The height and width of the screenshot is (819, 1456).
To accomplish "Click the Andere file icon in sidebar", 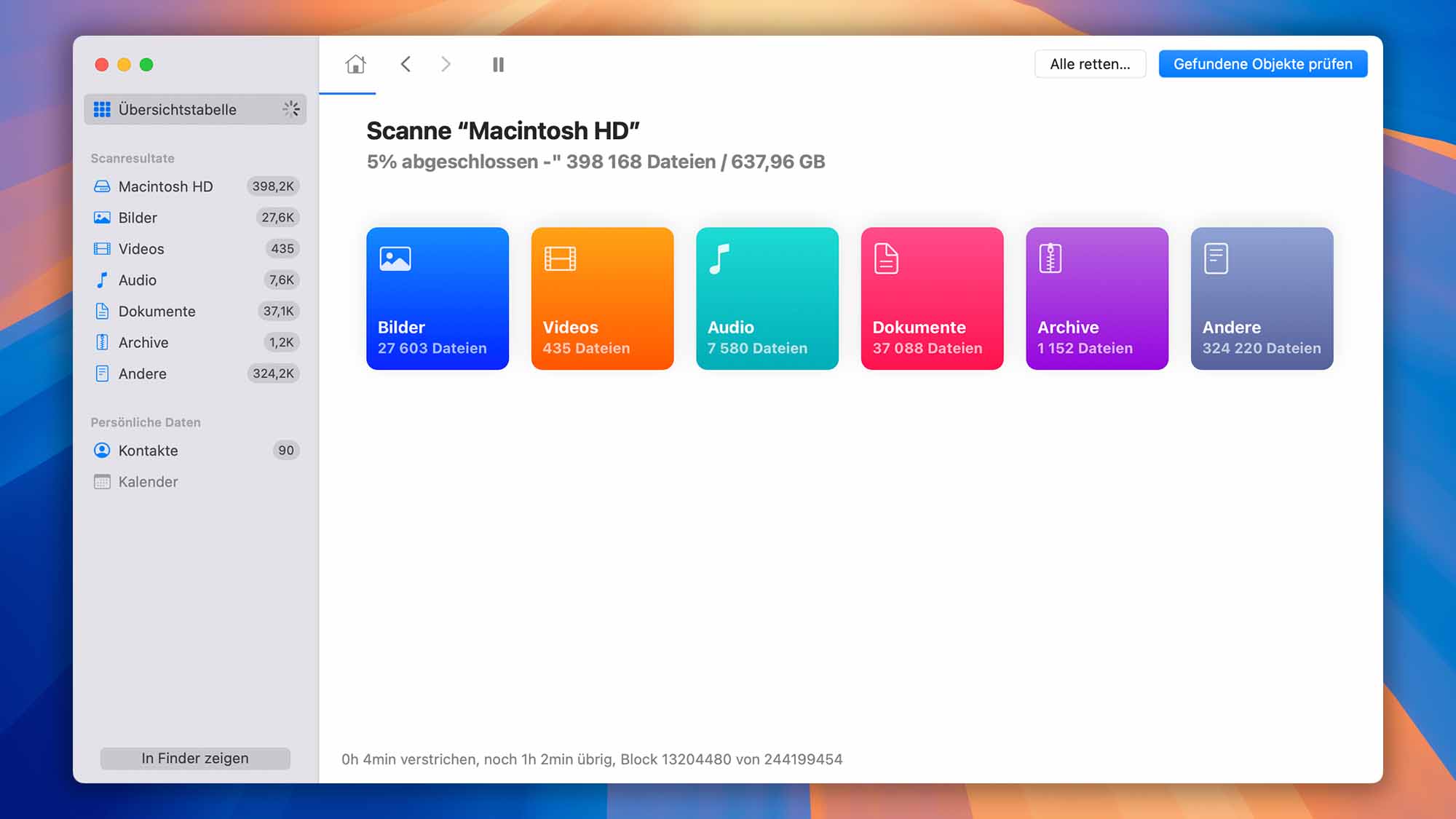I will (x=102, y=374).
